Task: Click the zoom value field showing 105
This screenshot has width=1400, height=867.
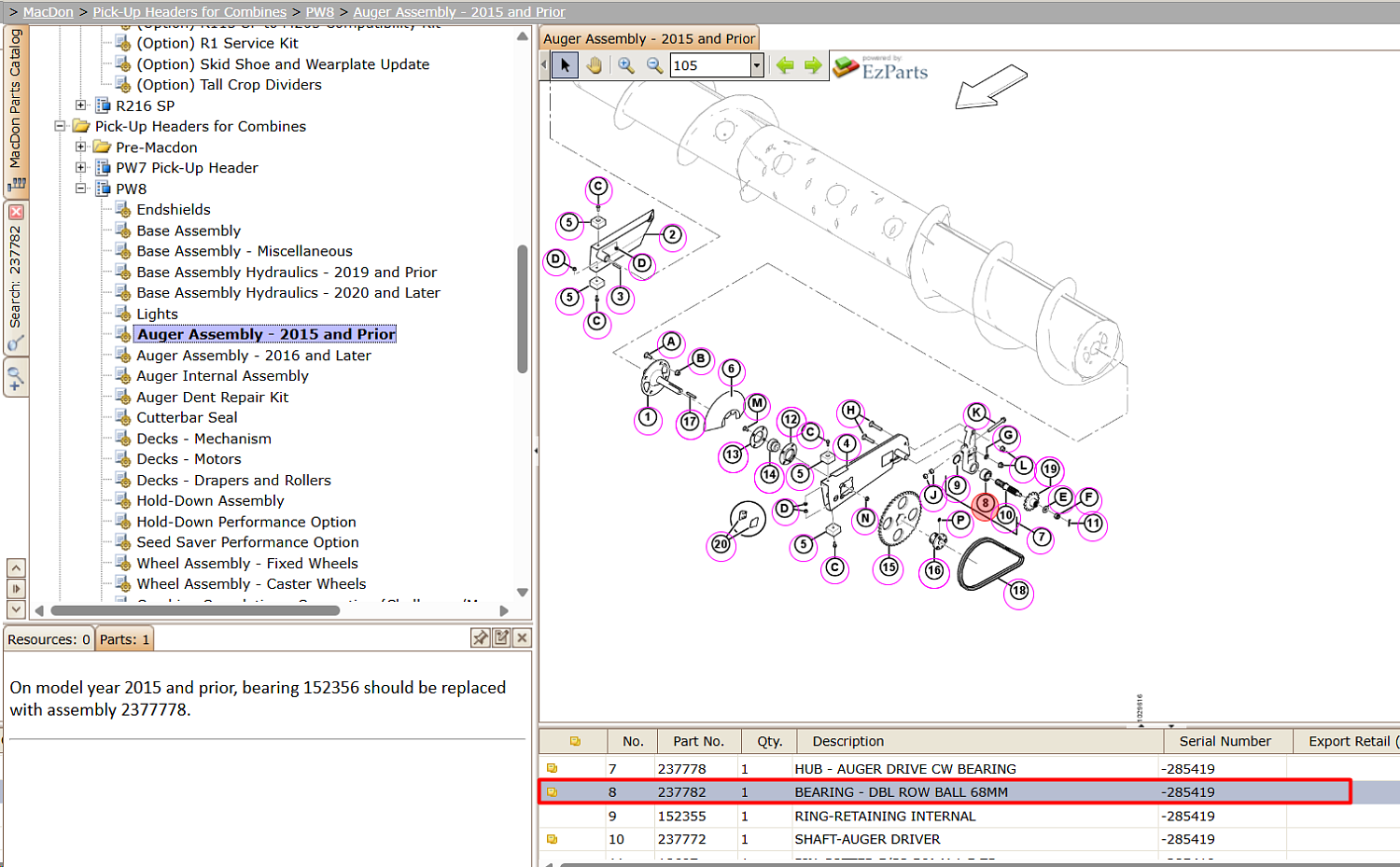Action: [710, 65]
